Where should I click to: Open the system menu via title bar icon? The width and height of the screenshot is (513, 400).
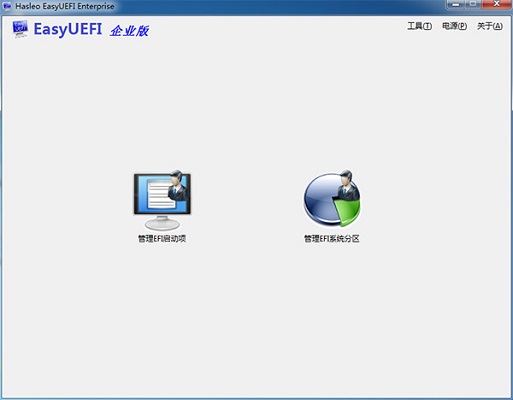pyautogui.click(x=7, y=6)
